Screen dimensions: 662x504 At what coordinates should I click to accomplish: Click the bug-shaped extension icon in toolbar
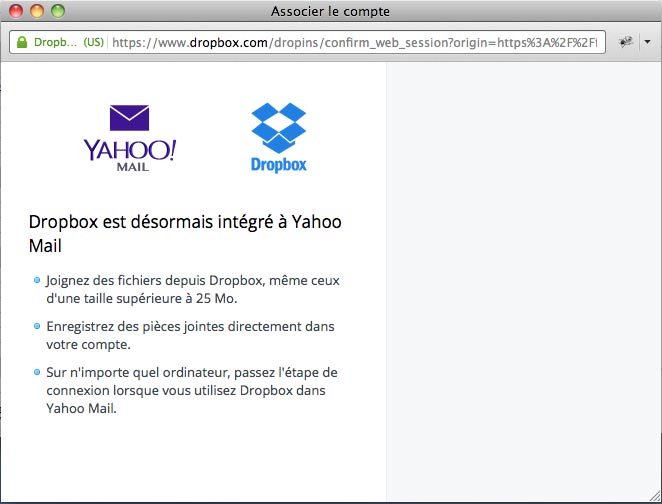[627, 43]
